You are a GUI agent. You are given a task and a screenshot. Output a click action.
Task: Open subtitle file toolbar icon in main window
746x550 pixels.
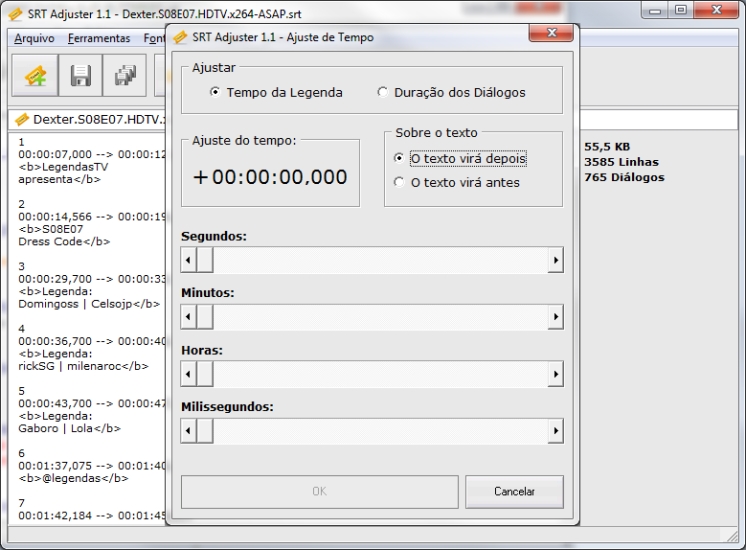pyautogui.click(x=35, y=76)
